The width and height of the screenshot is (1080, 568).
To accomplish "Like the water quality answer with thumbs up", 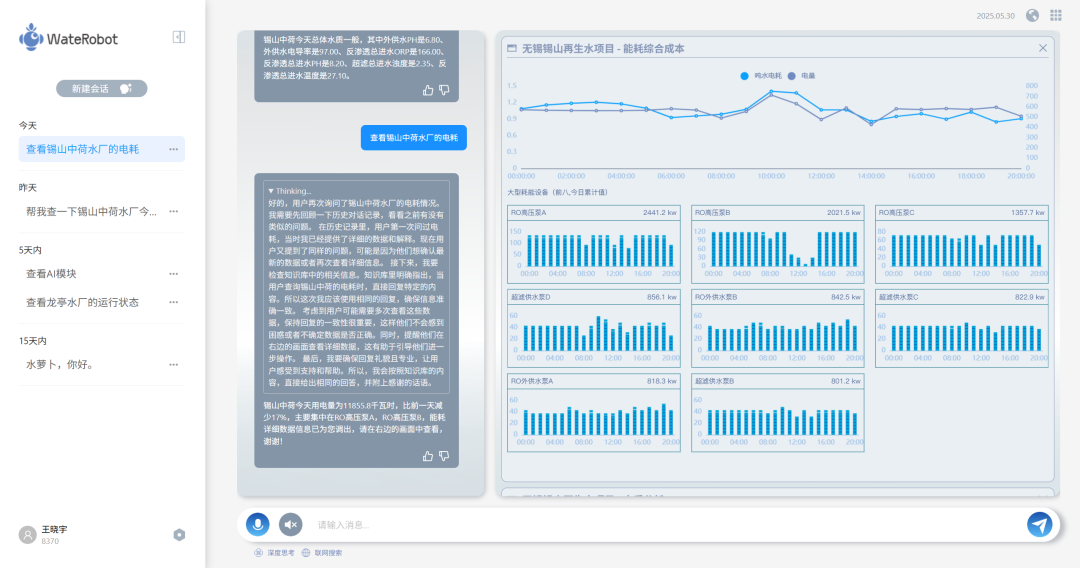I will point(428,90).
